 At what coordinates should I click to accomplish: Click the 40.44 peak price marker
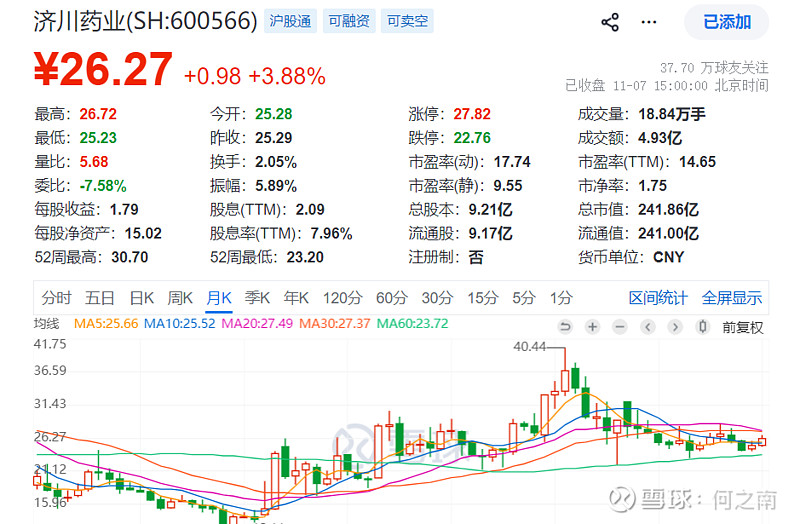(530, 347)
